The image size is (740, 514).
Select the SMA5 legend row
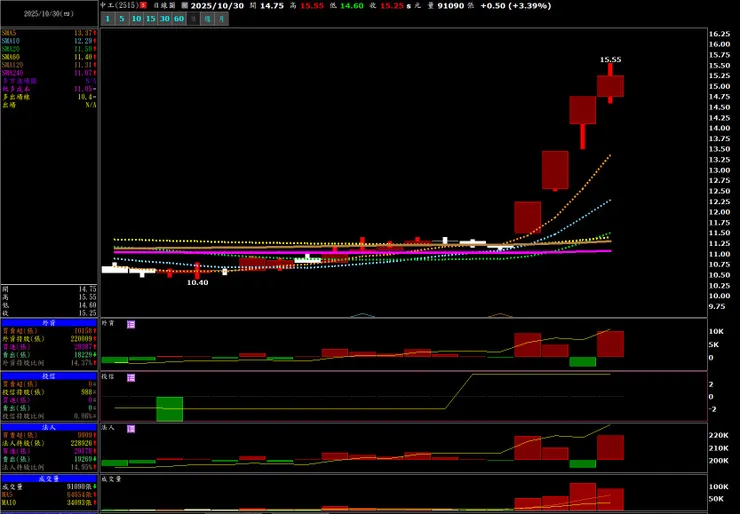pos(49,33)
